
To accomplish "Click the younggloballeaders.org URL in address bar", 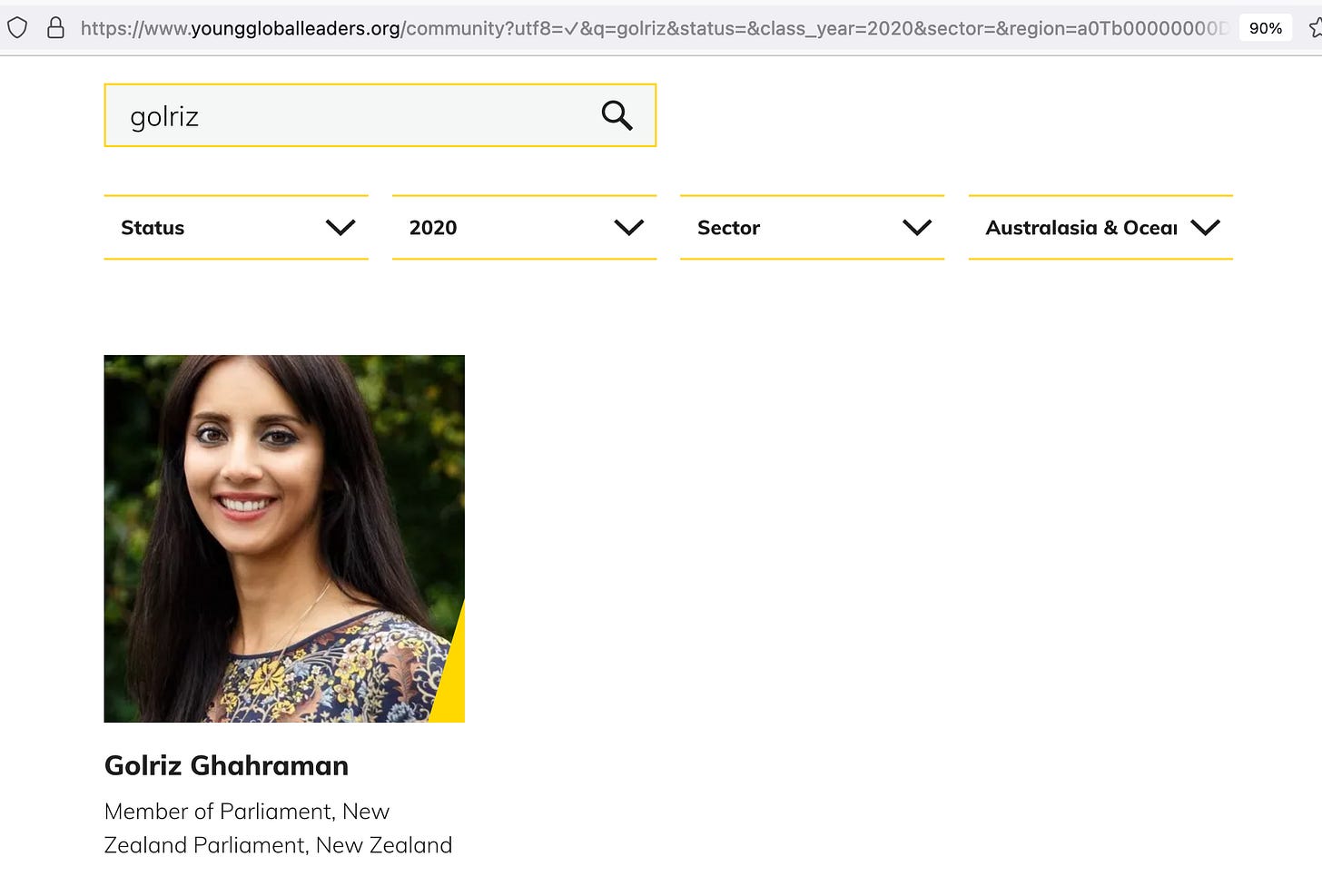I will point(654,28).
